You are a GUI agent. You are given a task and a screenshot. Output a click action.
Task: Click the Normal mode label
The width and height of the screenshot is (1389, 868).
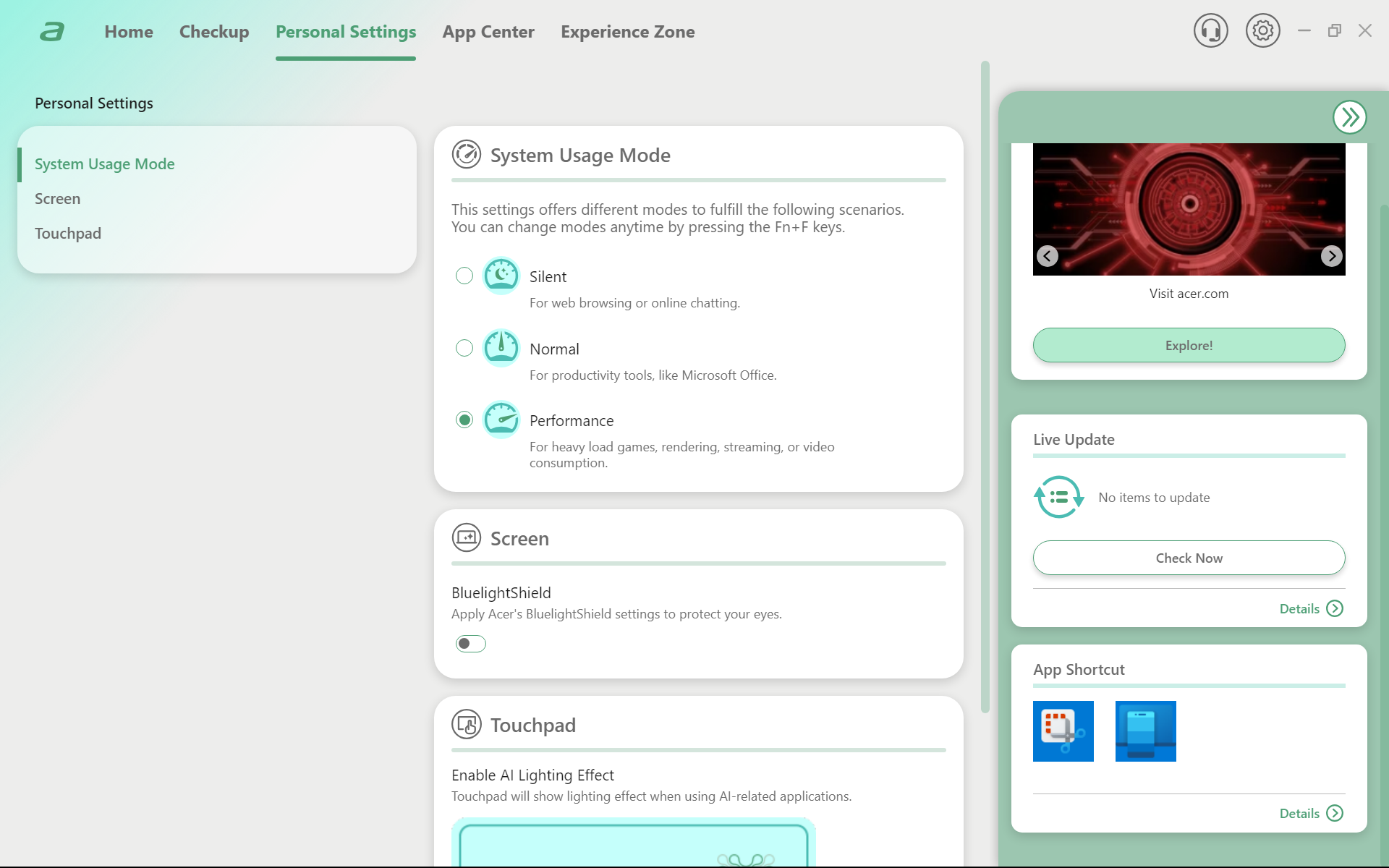coord(554,349)
